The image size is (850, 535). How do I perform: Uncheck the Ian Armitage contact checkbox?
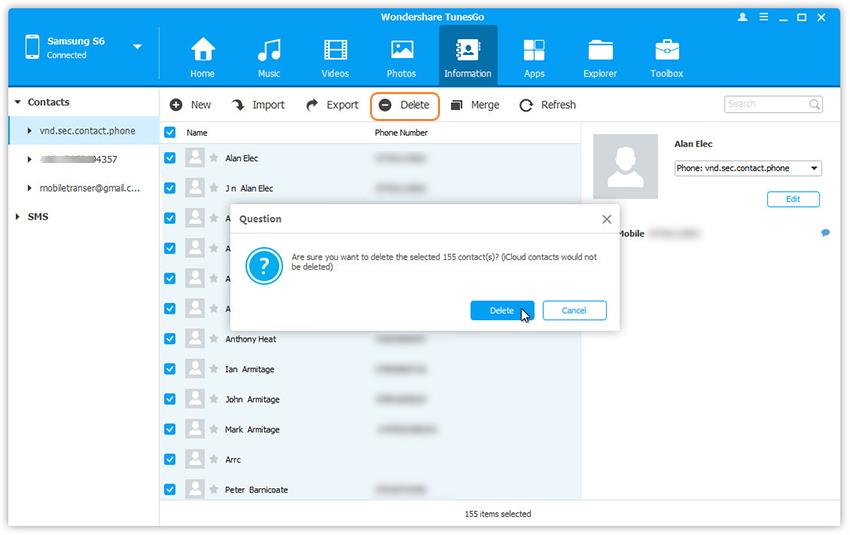pyautogui.click(x=170, y=369)
